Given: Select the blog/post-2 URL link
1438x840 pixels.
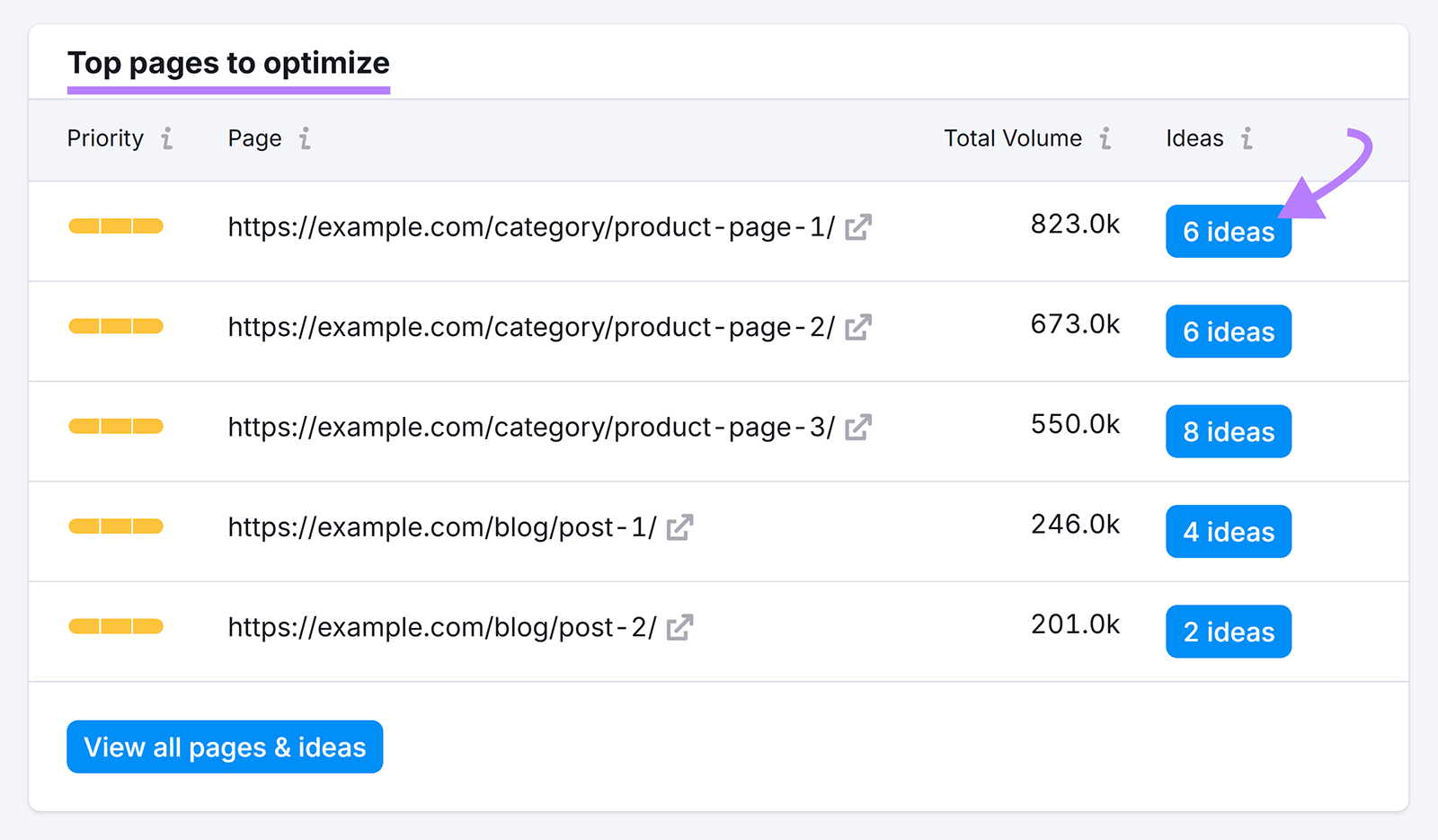Looking at the screenshot, I should tap(444, 628).
